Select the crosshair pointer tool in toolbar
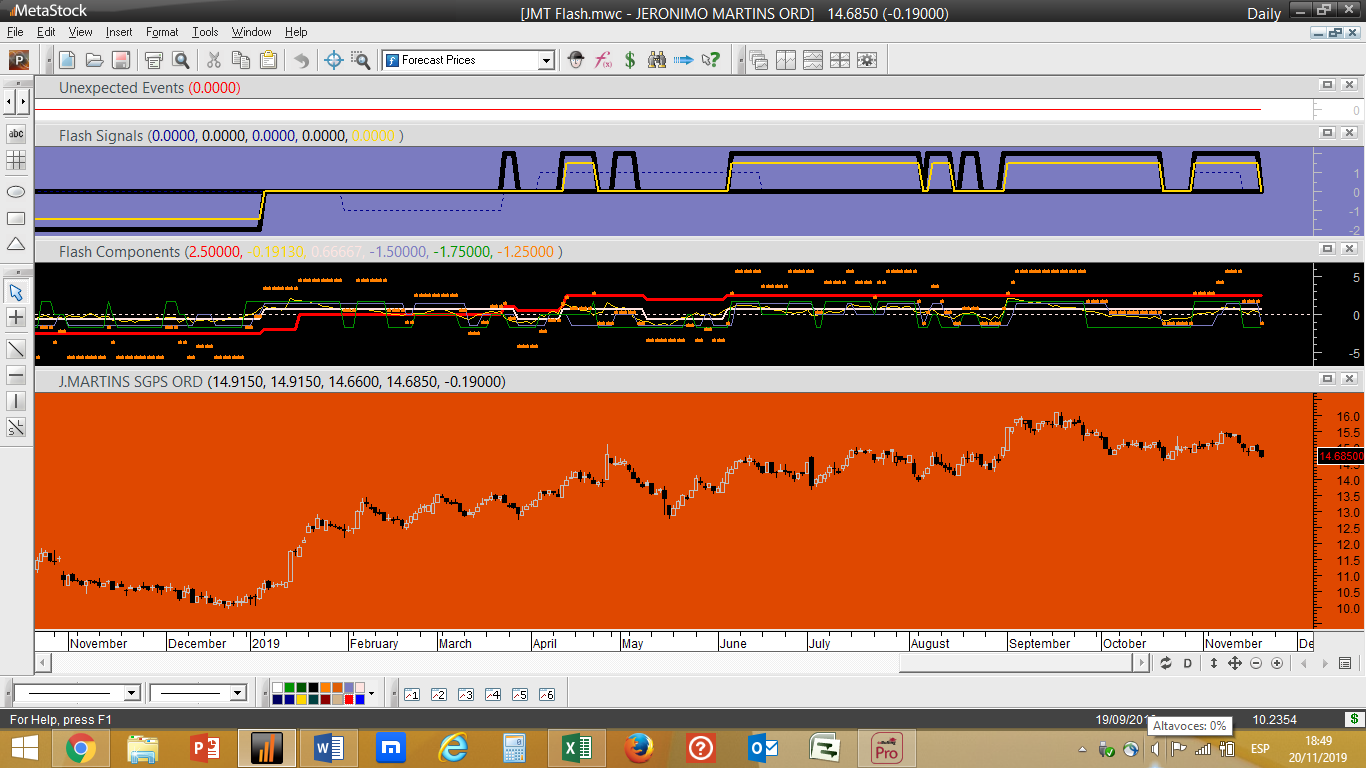 click(334, 60)
